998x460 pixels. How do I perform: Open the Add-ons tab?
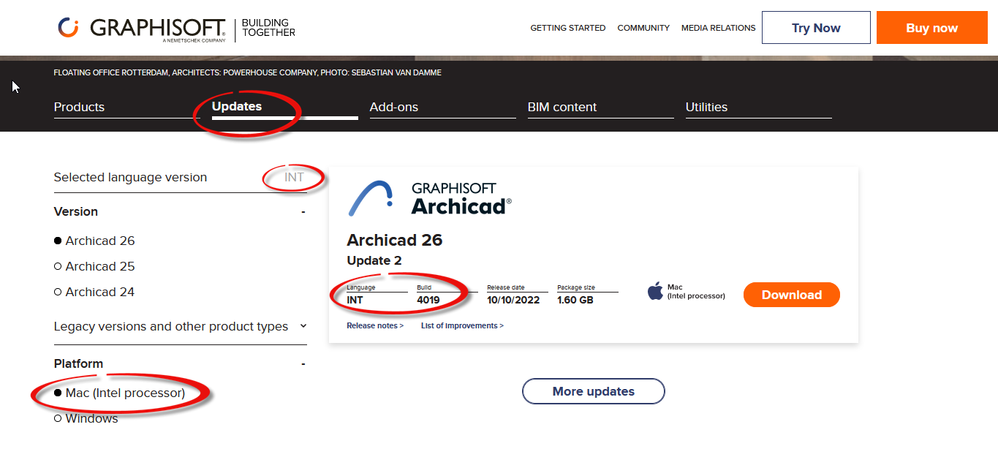442,108
